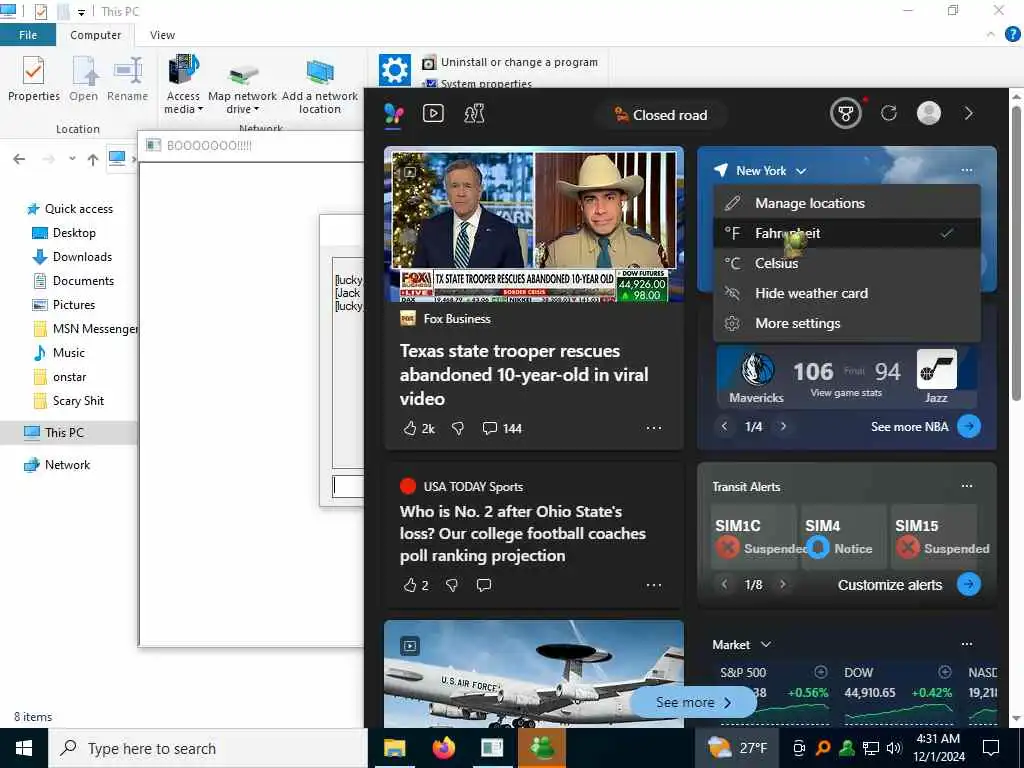The width and height of the screenshot is (1024, 768).
Task: Go up one folder level
Action: coord(93,159)
